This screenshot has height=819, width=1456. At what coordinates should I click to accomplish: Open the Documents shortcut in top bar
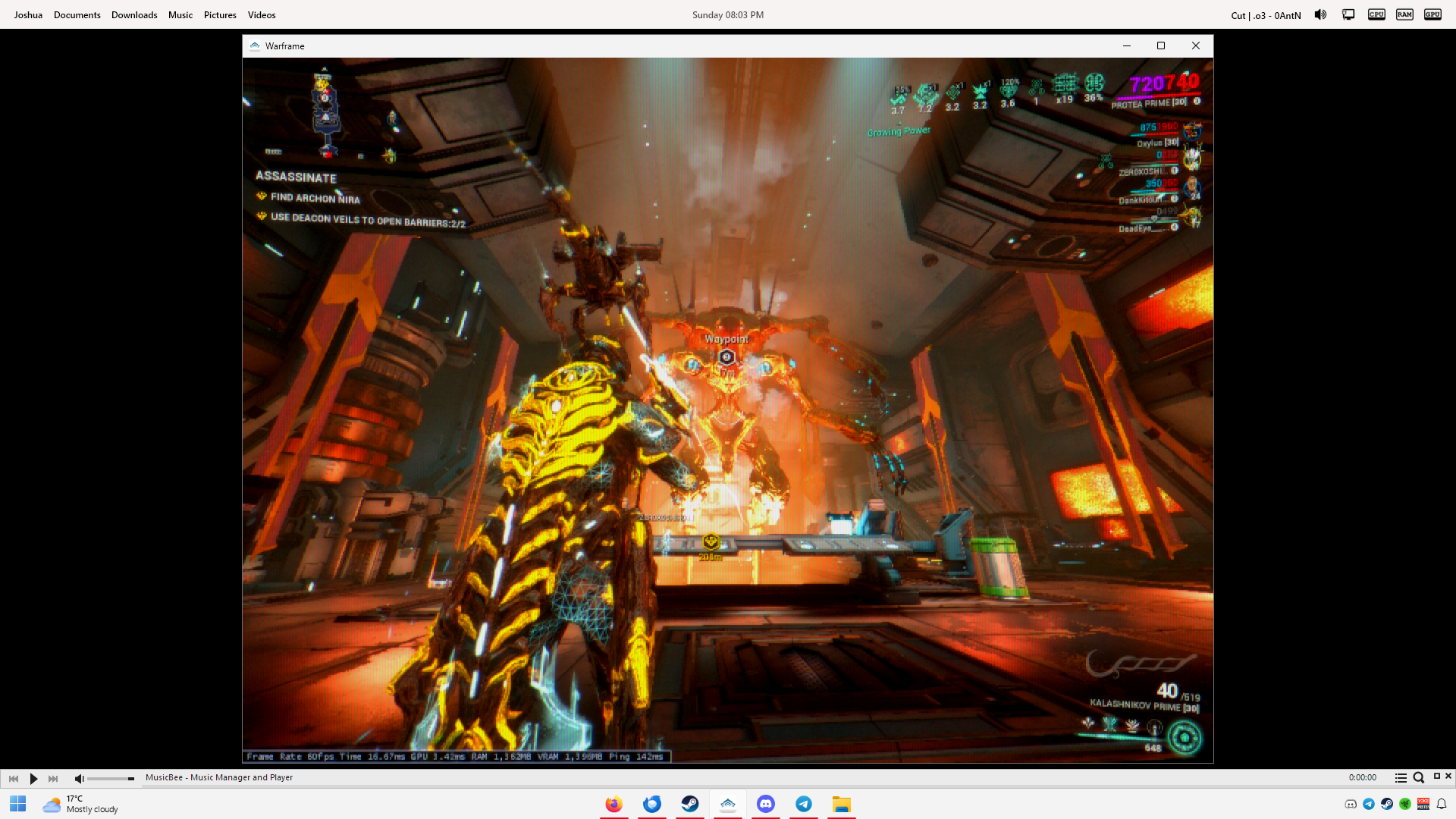click(x=77, y=15)
